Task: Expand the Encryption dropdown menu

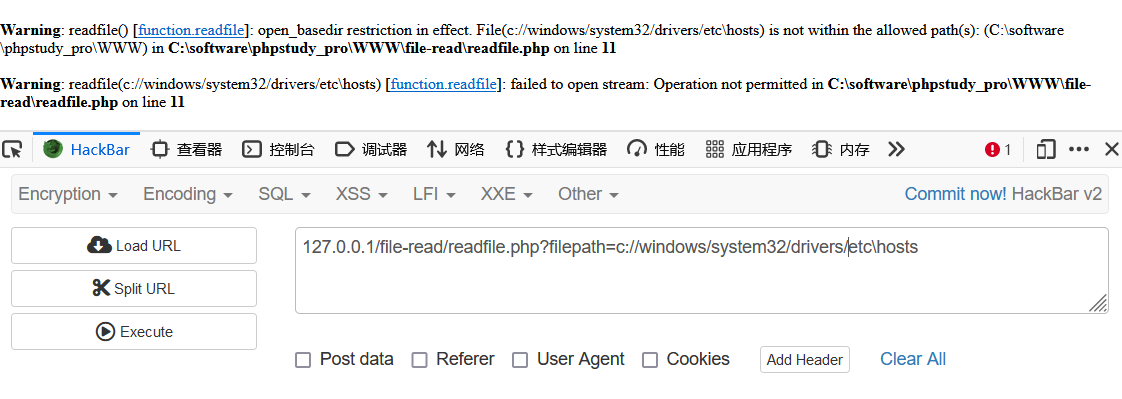Action: 68,194
